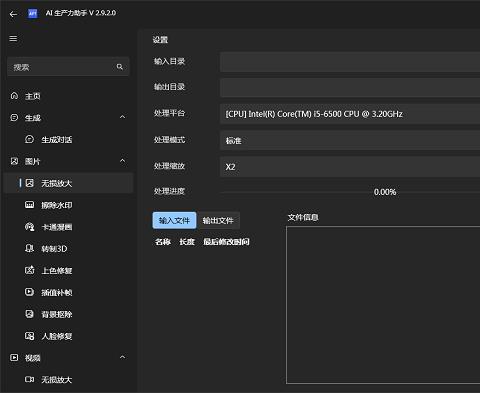The image size is (480, 393).
Task: Click the 0.00% progress value
Action: (385, 192)
